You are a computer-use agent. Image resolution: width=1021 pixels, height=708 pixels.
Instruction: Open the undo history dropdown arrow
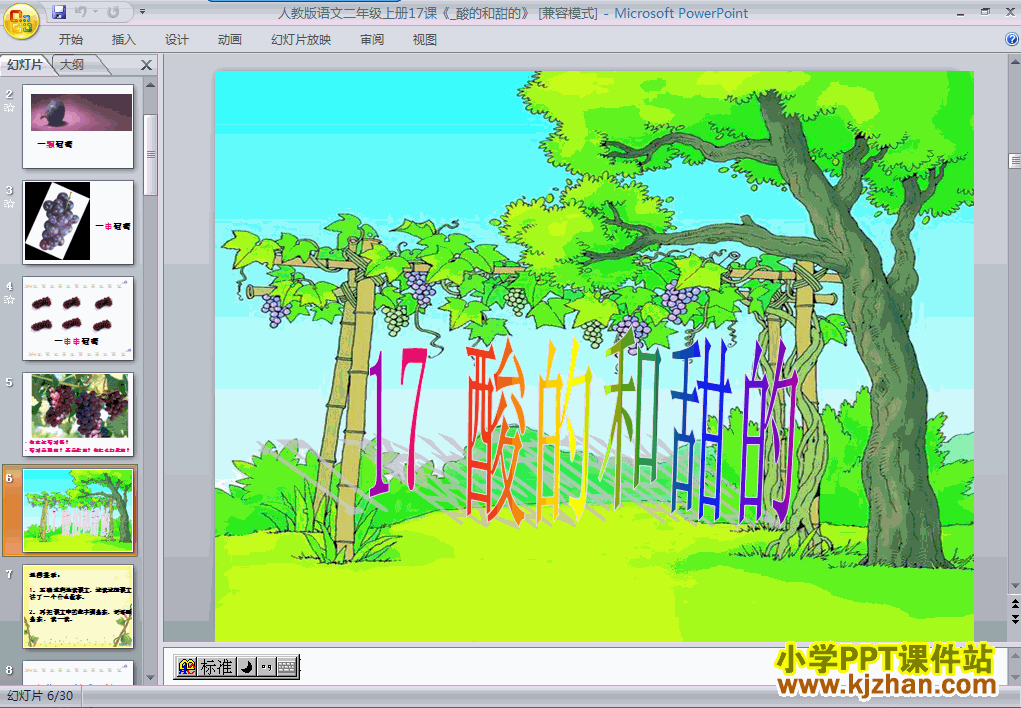95,12
